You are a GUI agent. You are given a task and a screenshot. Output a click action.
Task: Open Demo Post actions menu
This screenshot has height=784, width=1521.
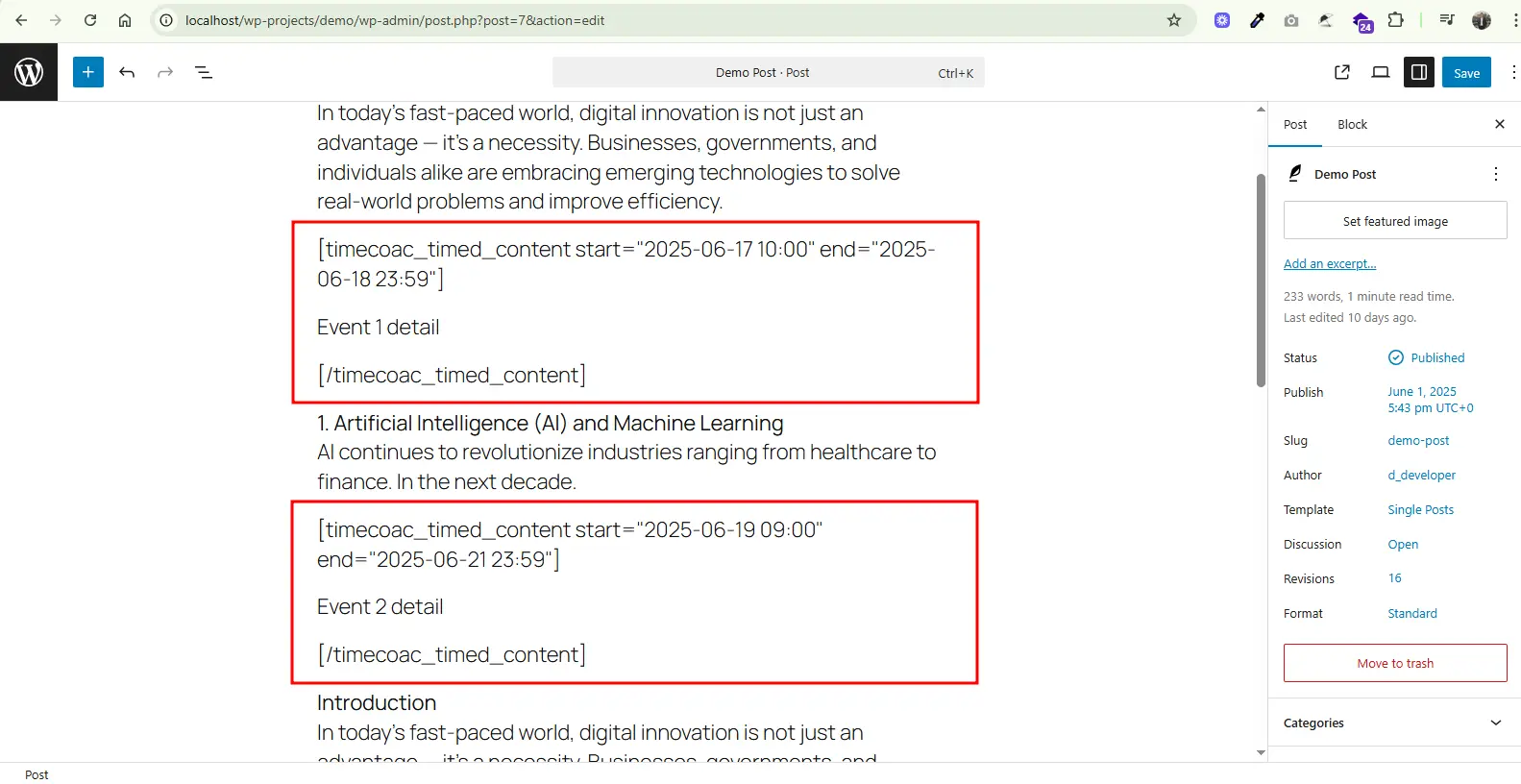1495,174
